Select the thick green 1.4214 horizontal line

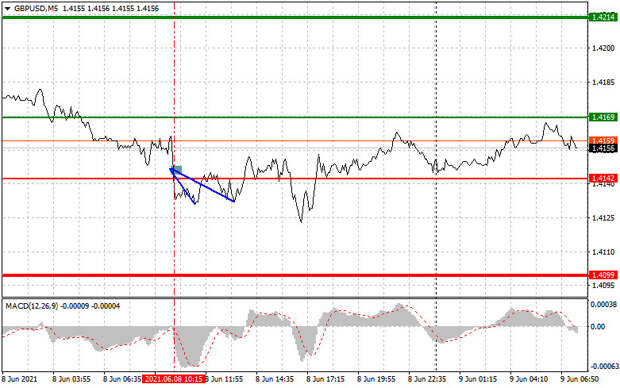click(295, 17)
